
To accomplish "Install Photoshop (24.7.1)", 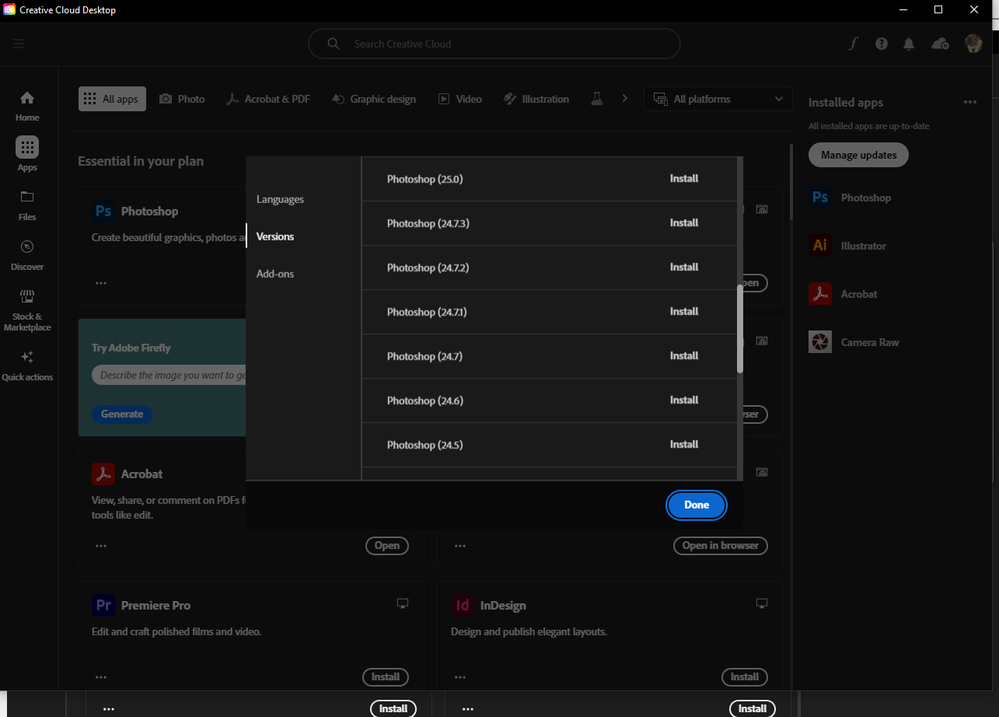I will click(x=684, y=311).
